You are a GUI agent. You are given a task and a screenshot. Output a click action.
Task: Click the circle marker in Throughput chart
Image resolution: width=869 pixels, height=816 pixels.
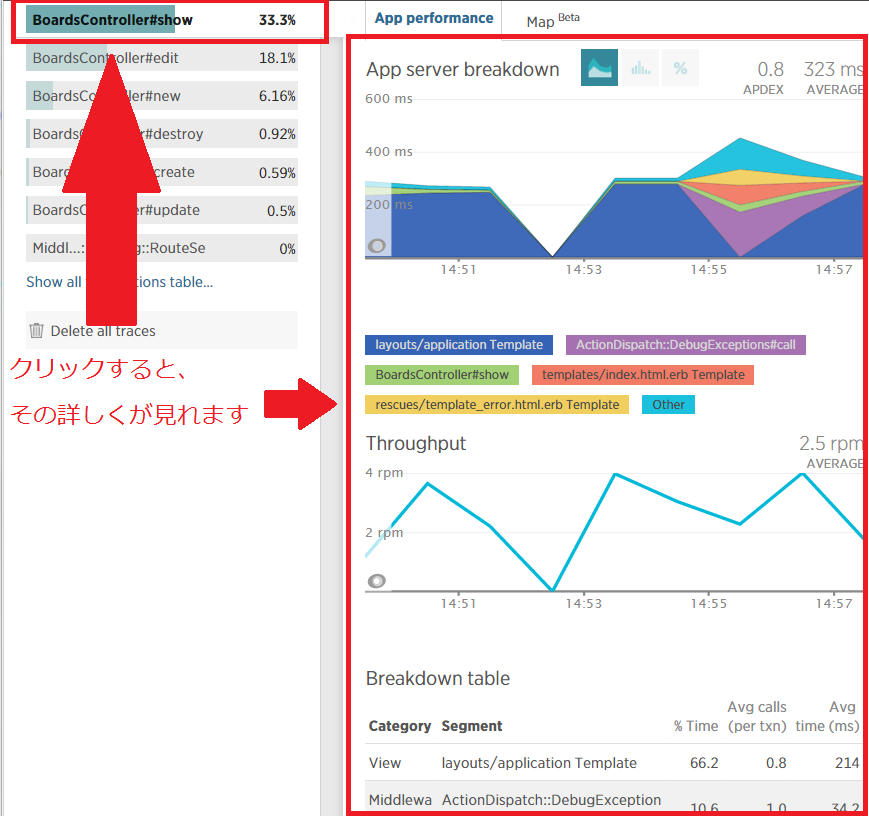[377, 580]
